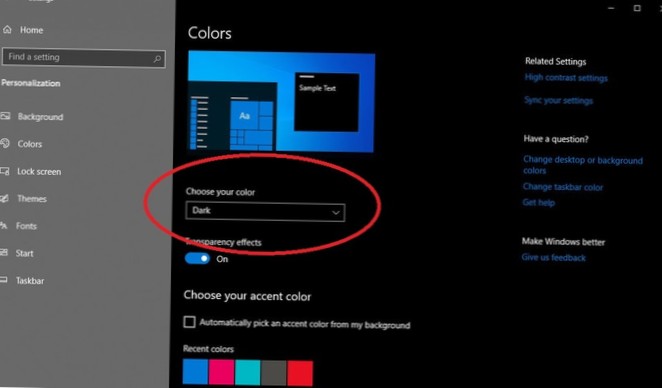Image resolution: width=662 pixels, height=388 pixels.
Task: Click the Related Settings heading
Action: 556,62
